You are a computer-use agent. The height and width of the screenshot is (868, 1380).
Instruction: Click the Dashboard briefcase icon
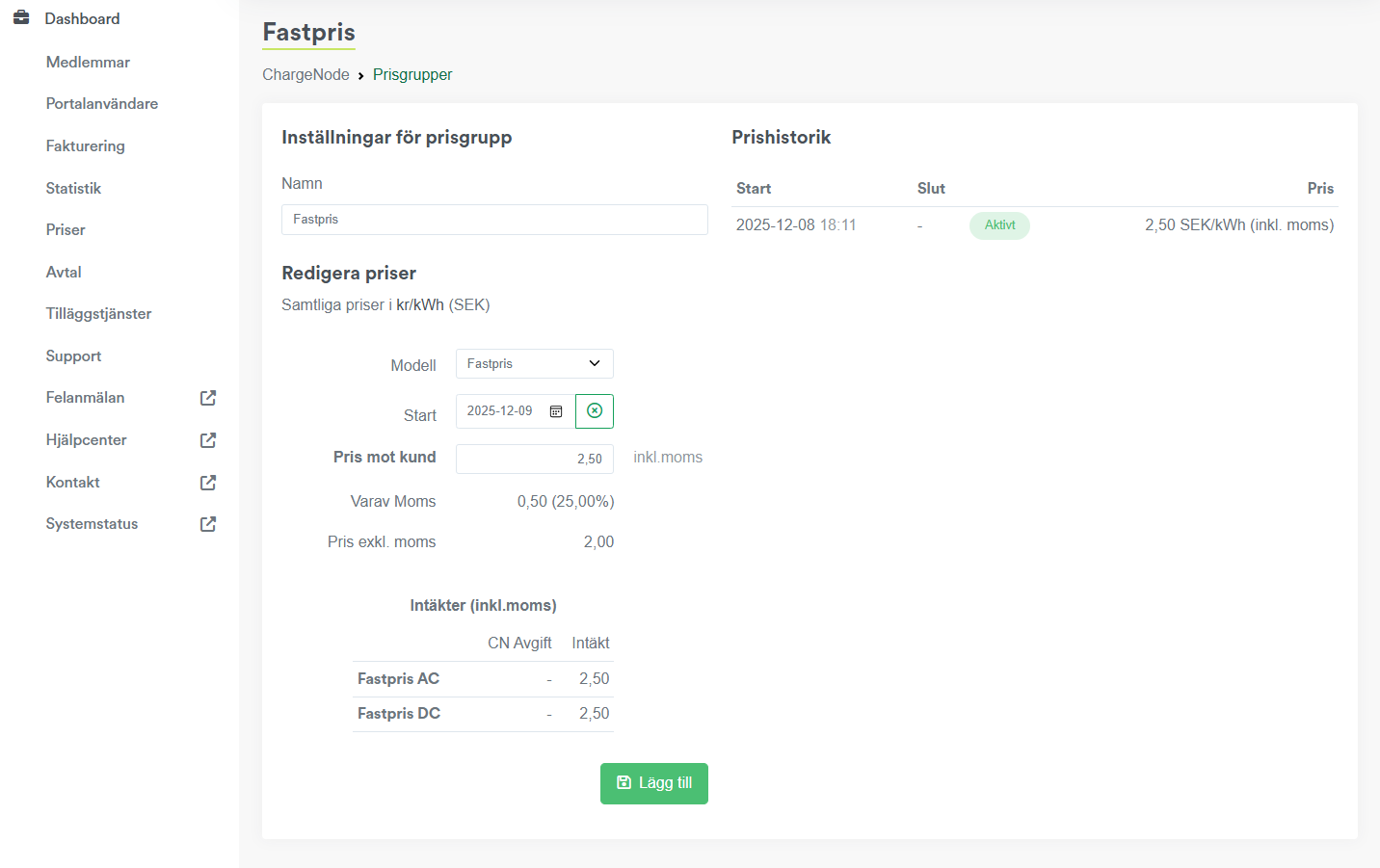click(x=21, y=18)
